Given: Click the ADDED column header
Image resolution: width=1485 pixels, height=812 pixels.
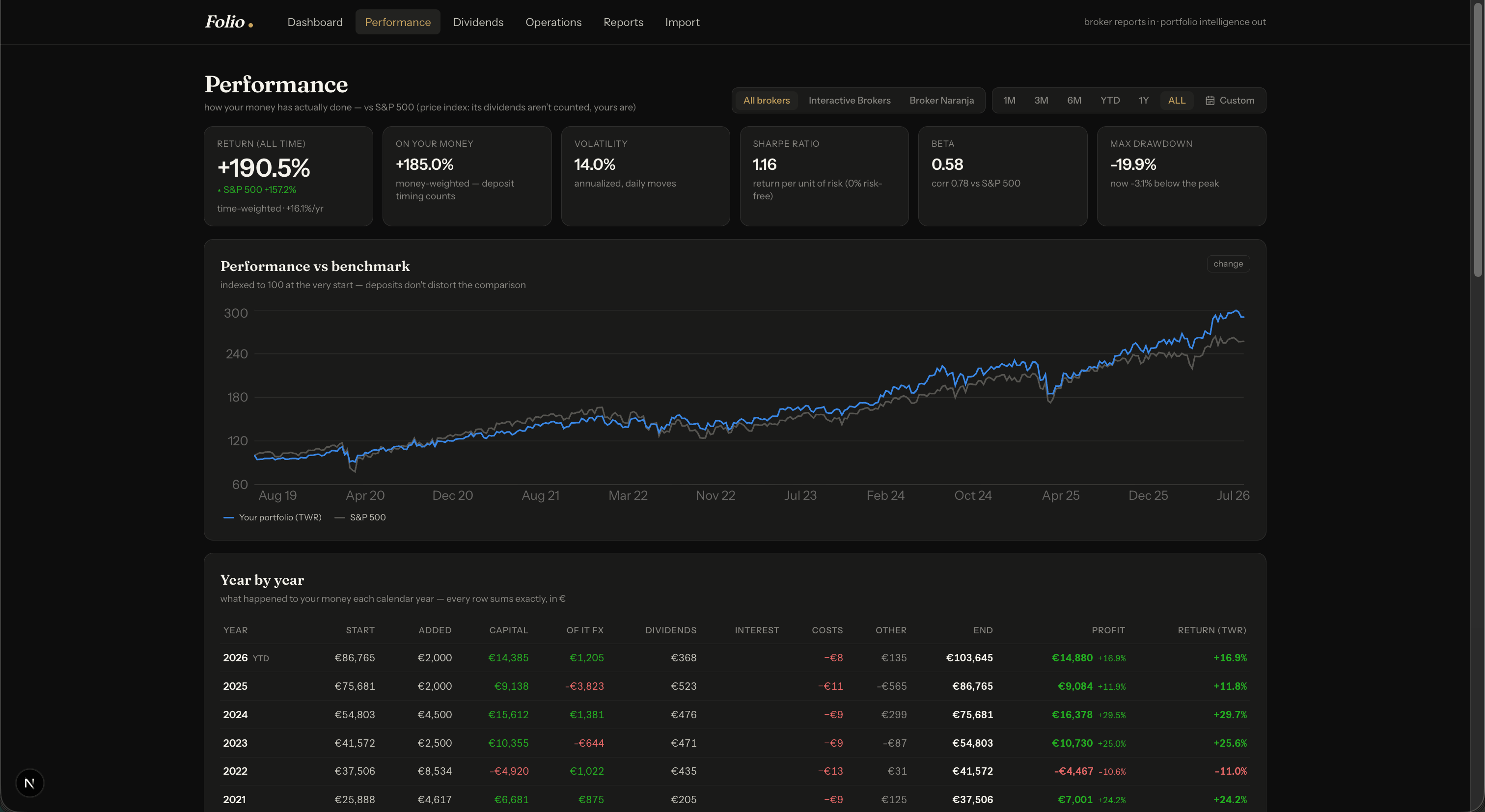Looking at the screenshot, I should click(435, 630).
